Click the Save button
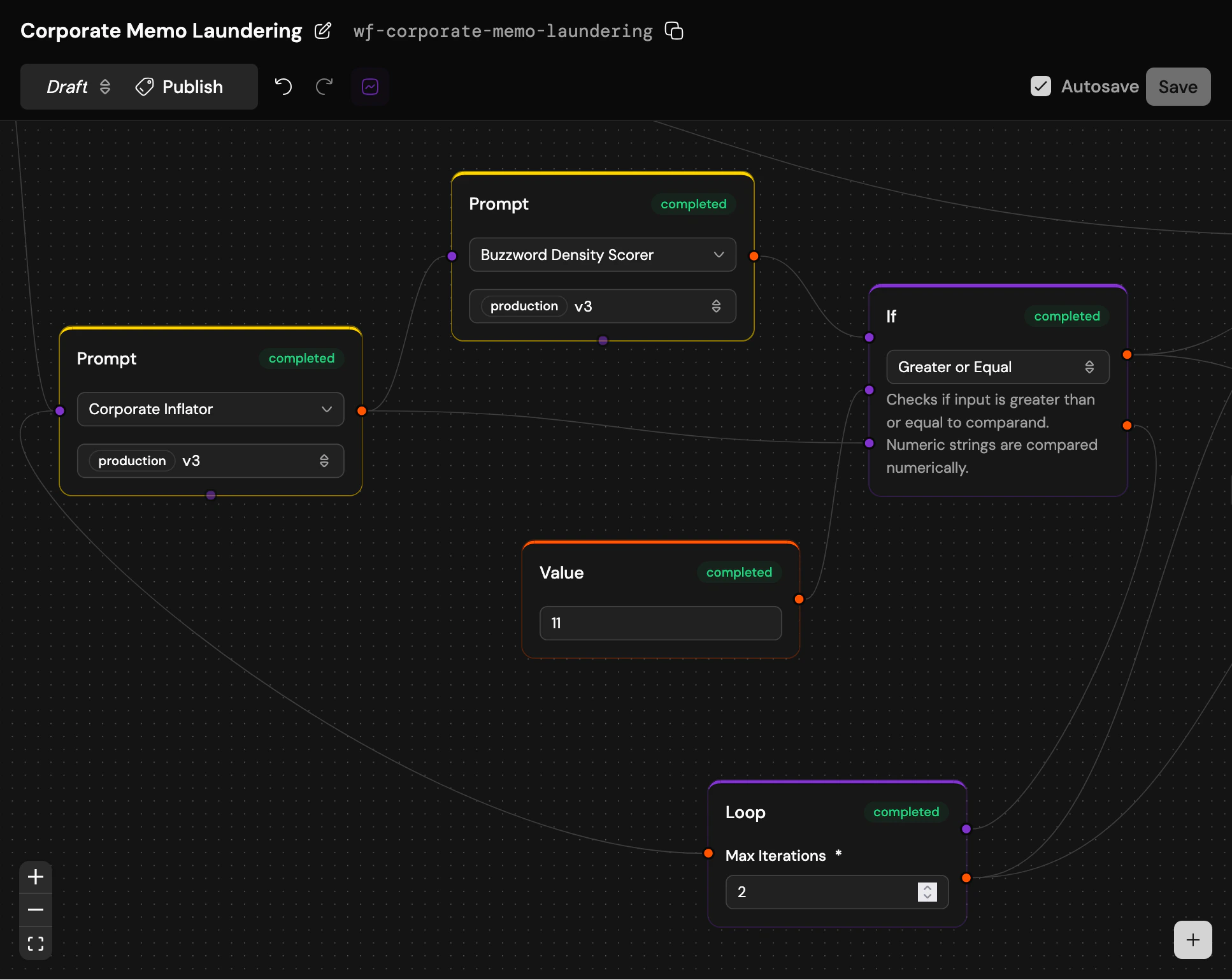Screen dimensions: 1232x980 1178,87
